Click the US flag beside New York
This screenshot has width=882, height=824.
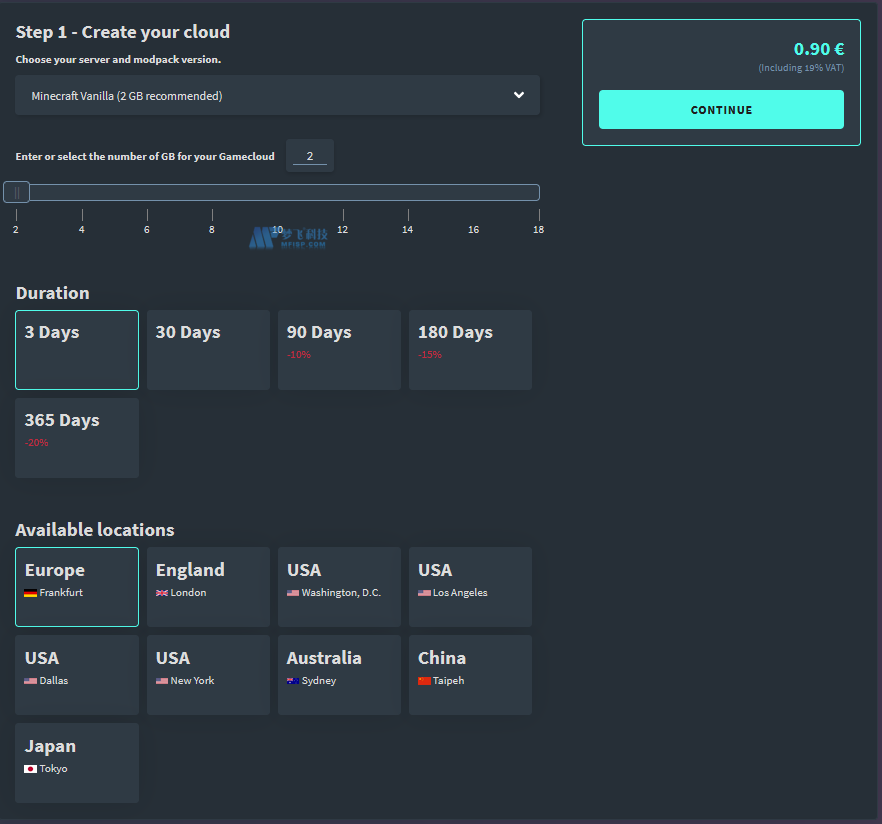tap(162, 681)
